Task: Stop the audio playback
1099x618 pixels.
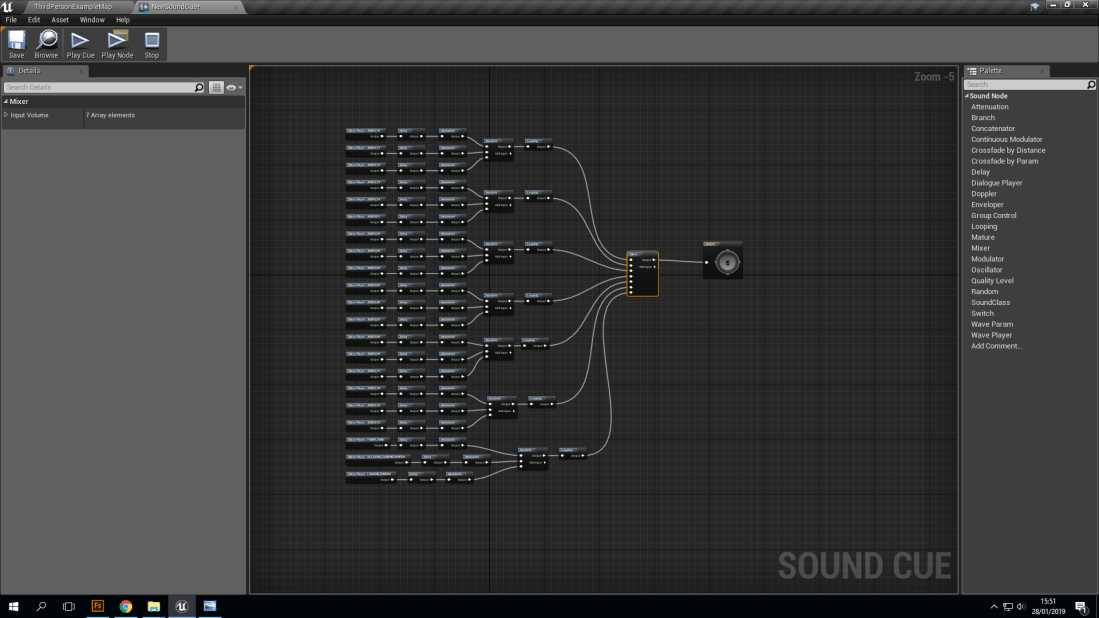Action: coord(151,41)
